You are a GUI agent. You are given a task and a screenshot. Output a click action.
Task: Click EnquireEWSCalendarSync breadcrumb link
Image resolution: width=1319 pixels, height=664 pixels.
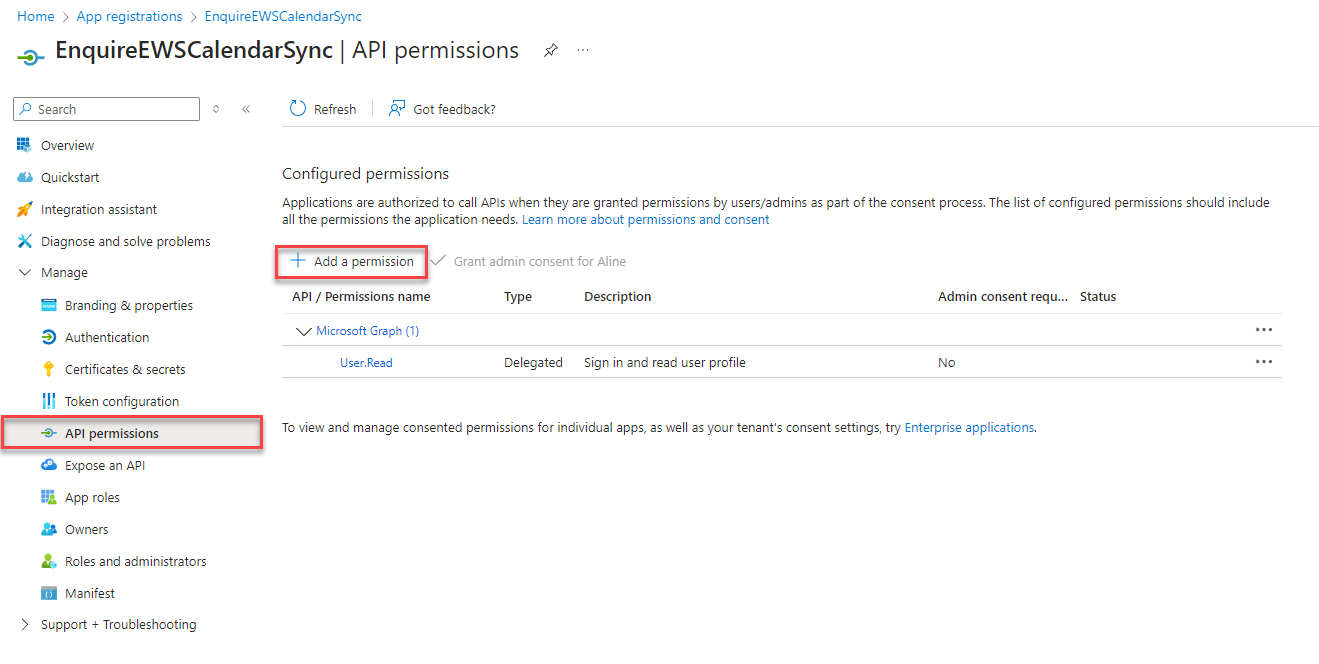tap(283, 16)
